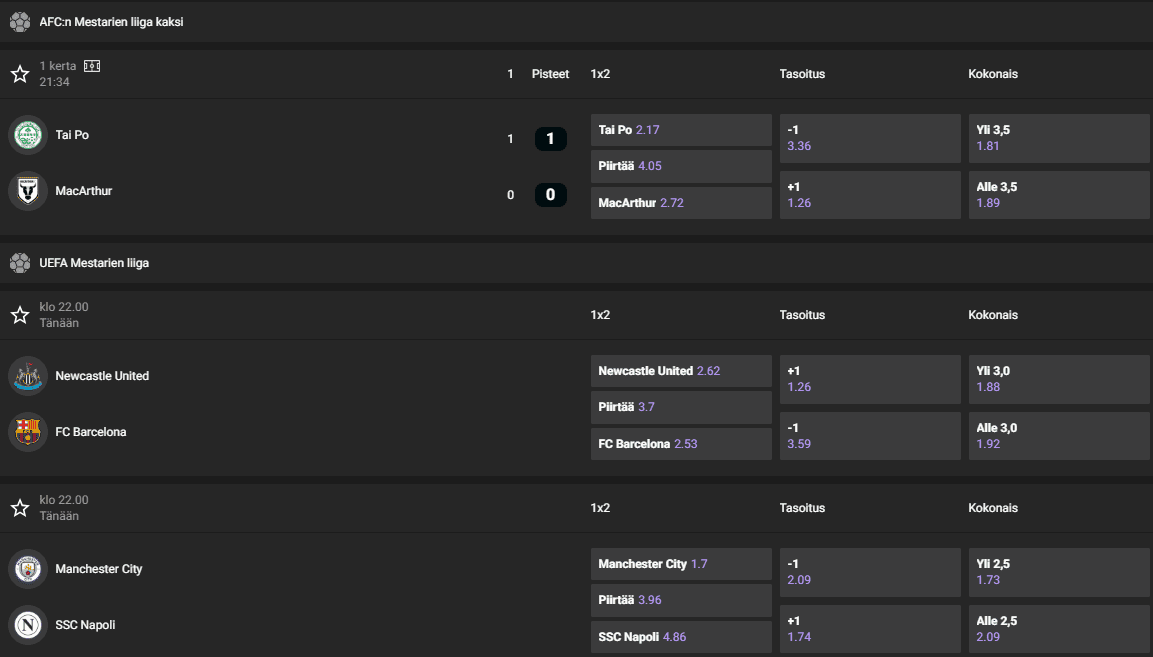Pick Newcastle handicap +1 at 1.26
The height and width of the screenshot is (657, 1153).
point(870,380)
